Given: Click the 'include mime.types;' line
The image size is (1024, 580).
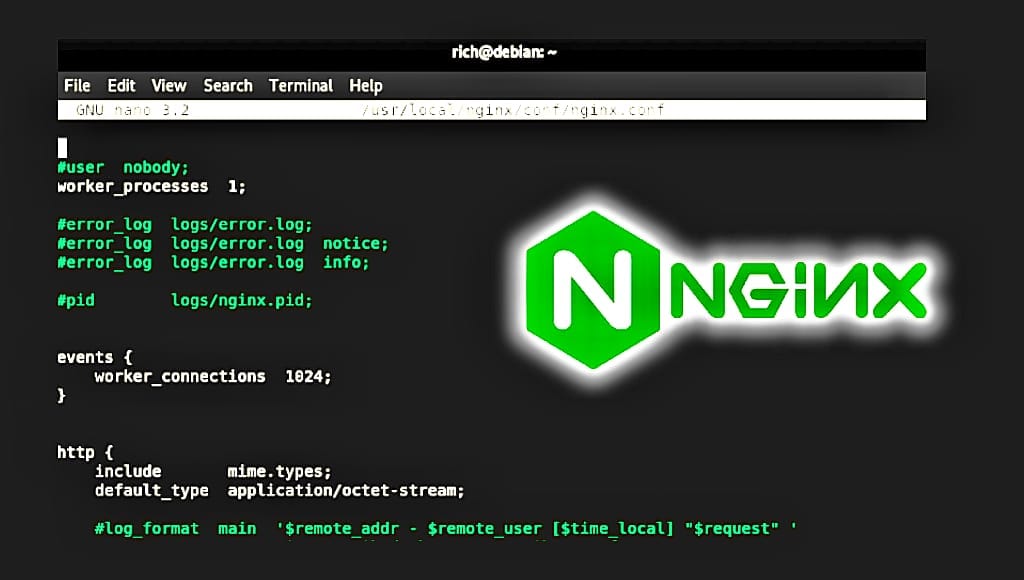Looking at the screenshot, I should click(x=213, y=472).
